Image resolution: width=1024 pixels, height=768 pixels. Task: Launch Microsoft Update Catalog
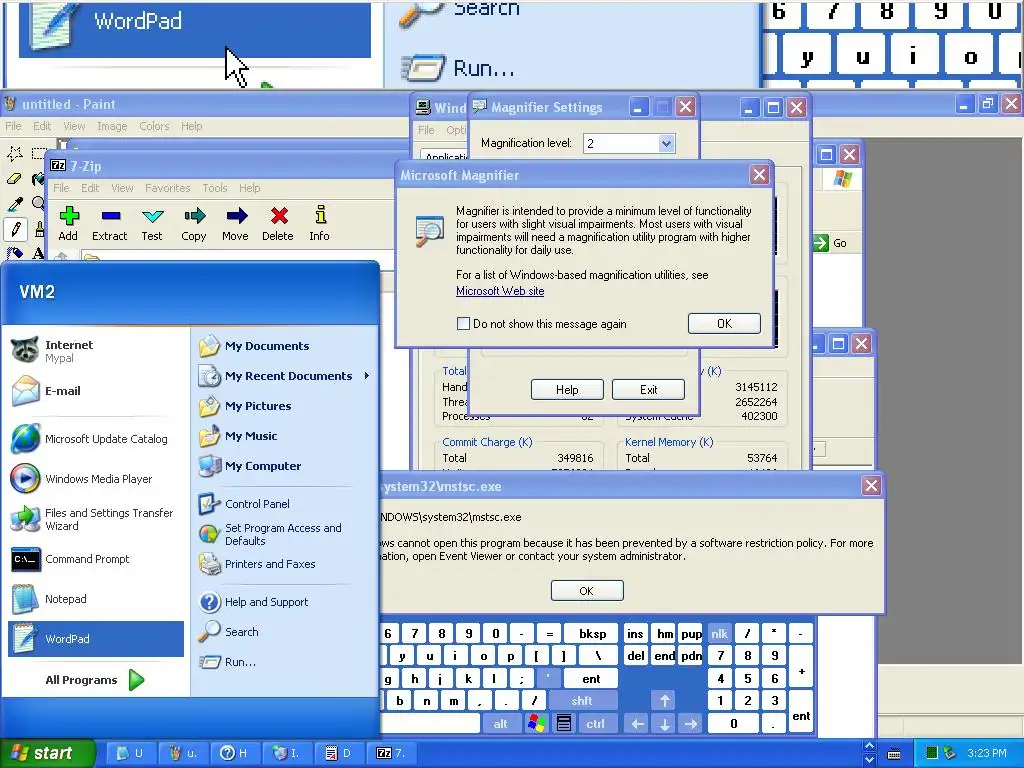[95, 439]
